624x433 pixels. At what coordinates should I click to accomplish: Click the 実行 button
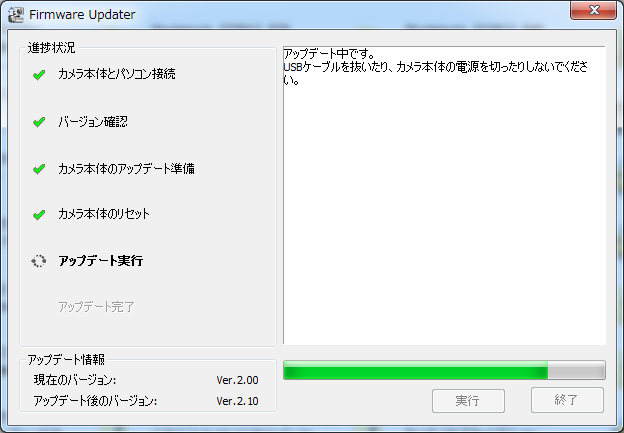click(x=468, y=401)
